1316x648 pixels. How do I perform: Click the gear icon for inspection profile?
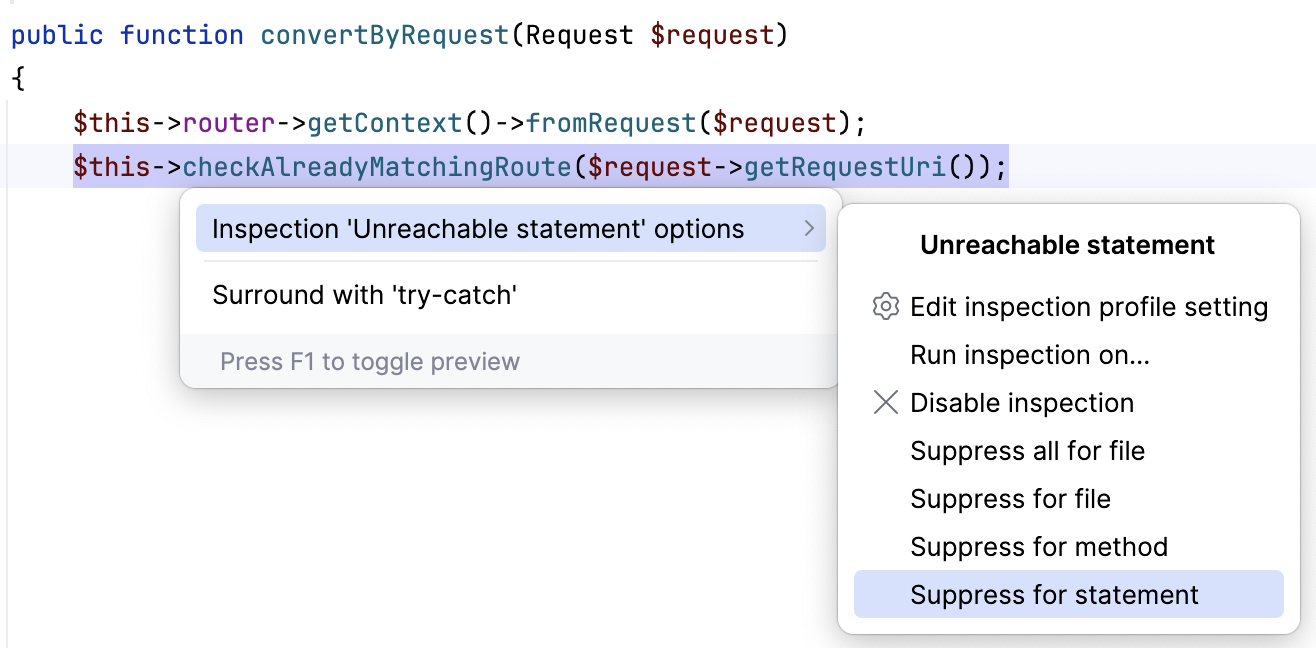pos(885,307)
